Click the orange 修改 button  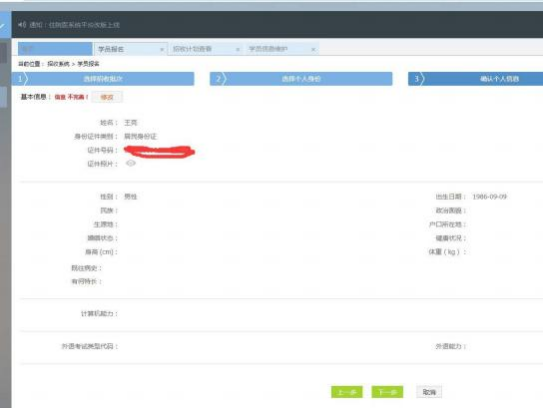(x=107, y=97)
